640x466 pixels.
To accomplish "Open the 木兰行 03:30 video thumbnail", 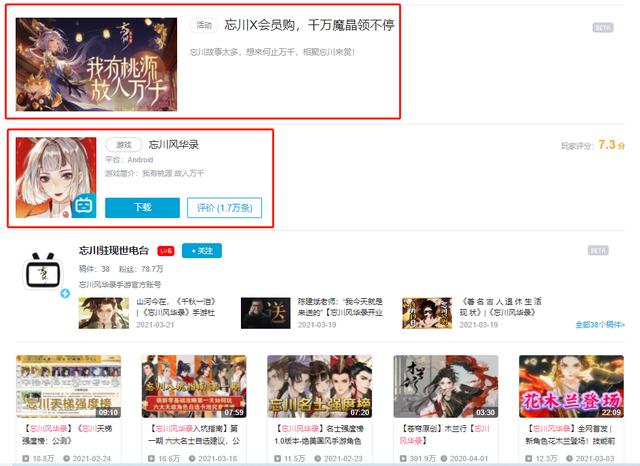I will point(445,386).
